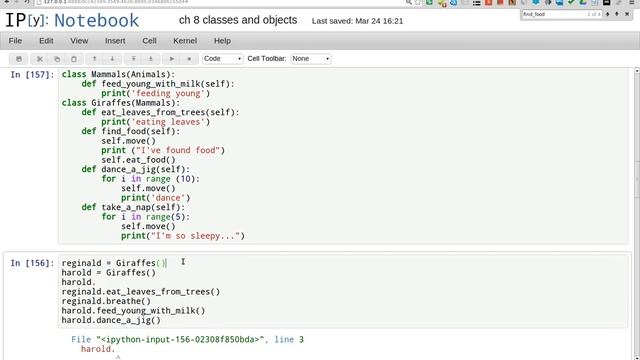Viewport: 640px width, 360px height.
Task: Click the def dance_a_jig(self): line
Action: (x=136, y=169)
